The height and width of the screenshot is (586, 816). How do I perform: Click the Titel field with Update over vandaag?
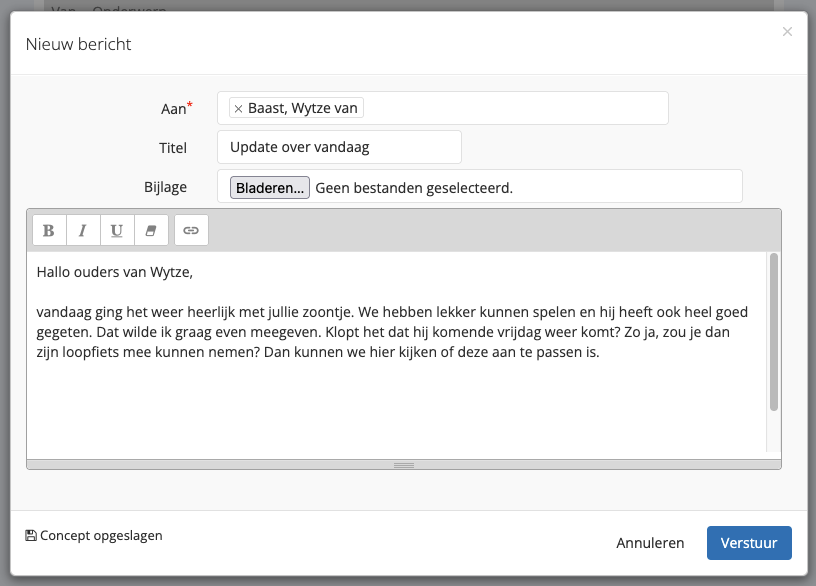pyautogui.click(x=339, y=147)
